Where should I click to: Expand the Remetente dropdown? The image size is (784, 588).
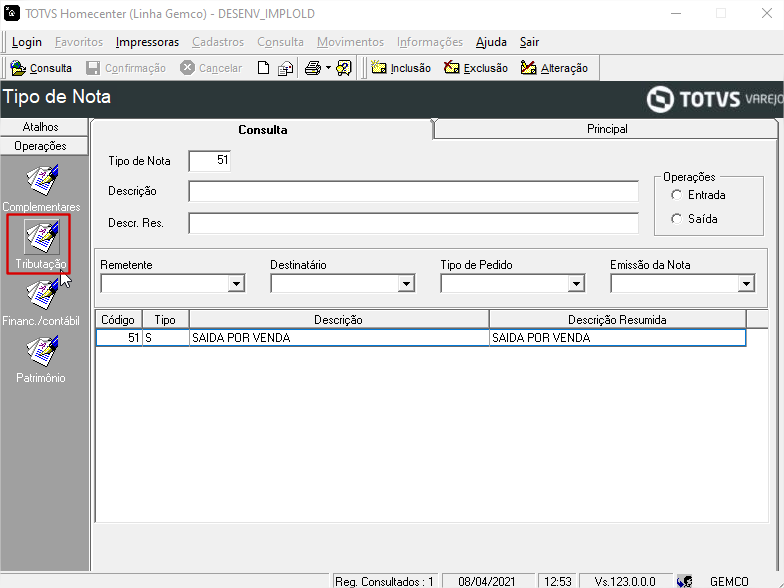236,284
